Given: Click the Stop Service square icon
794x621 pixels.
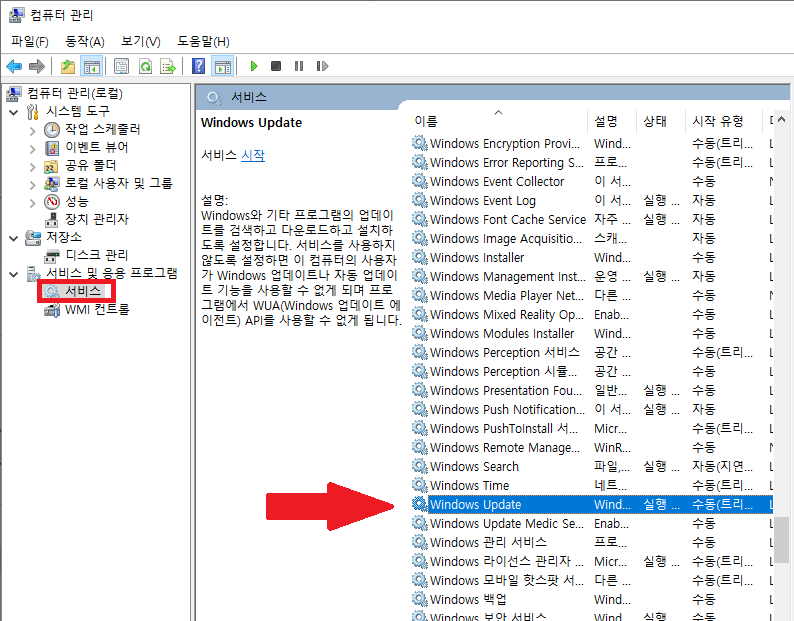Looking at the screenshot, I should (276, 66).
